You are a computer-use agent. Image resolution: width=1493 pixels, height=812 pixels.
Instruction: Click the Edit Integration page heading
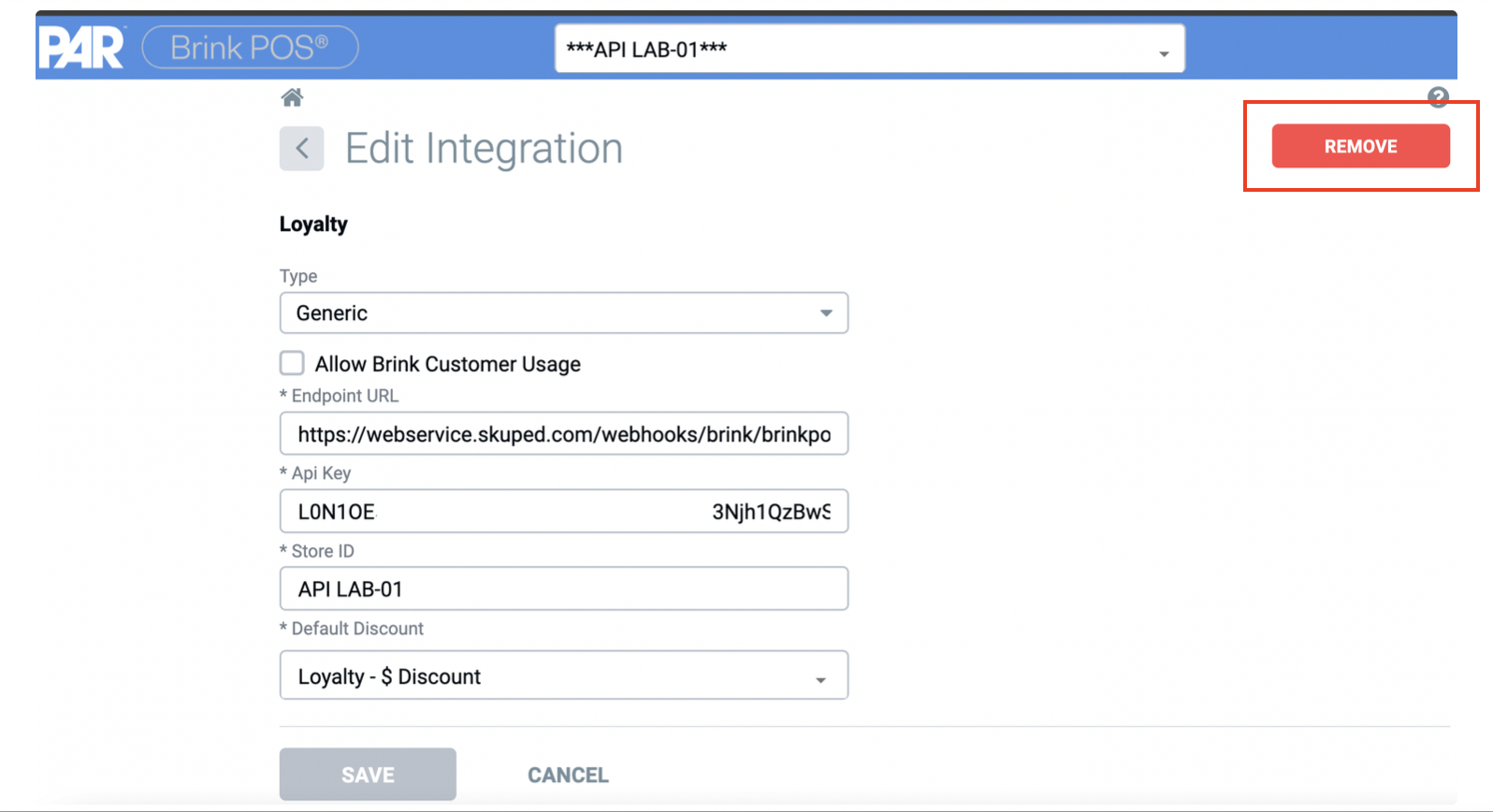484,149
